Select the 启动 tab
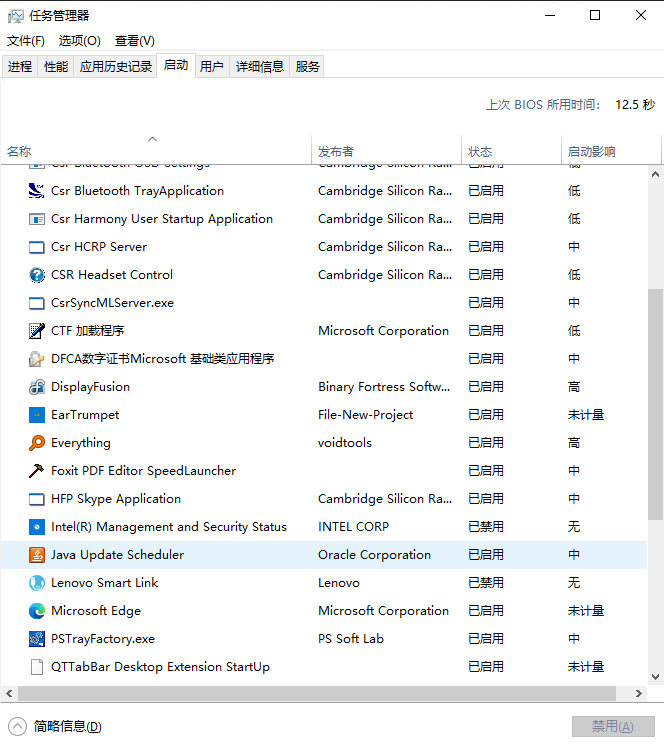The image size is (664, 751). (176, 65)
